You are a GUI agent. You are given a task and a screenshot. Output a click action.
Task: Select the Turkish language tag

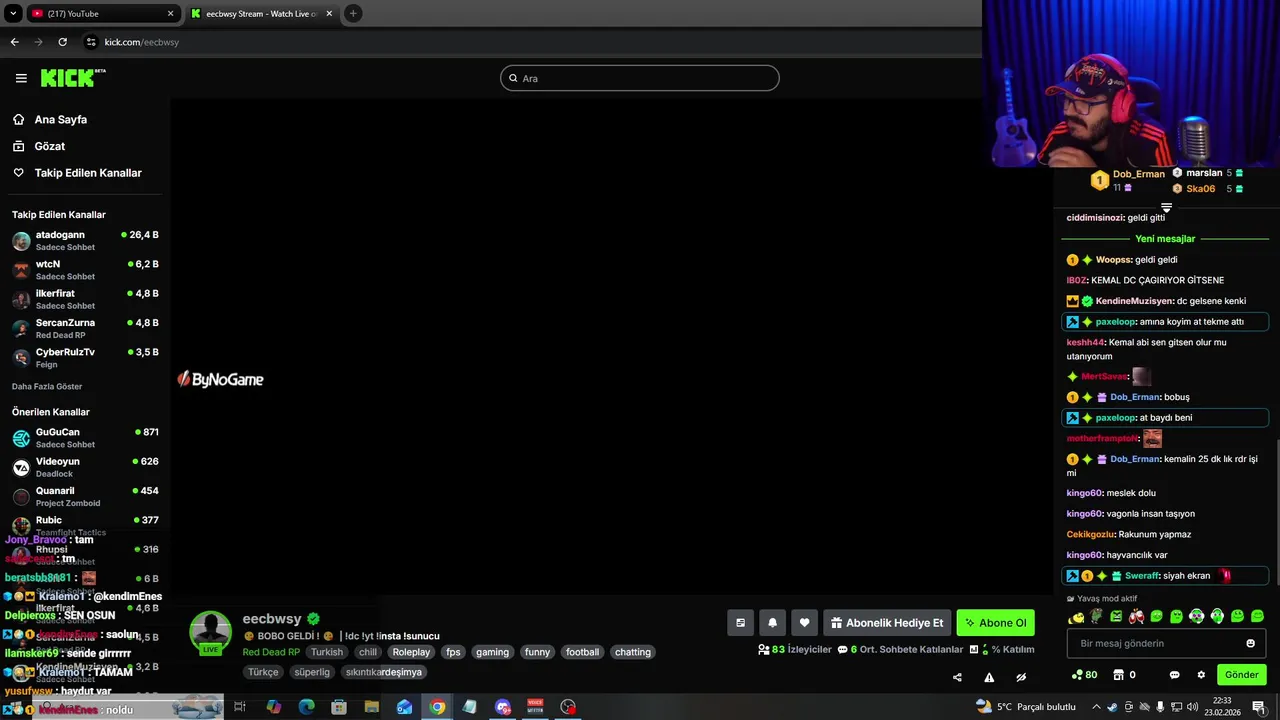click(326, 652)
